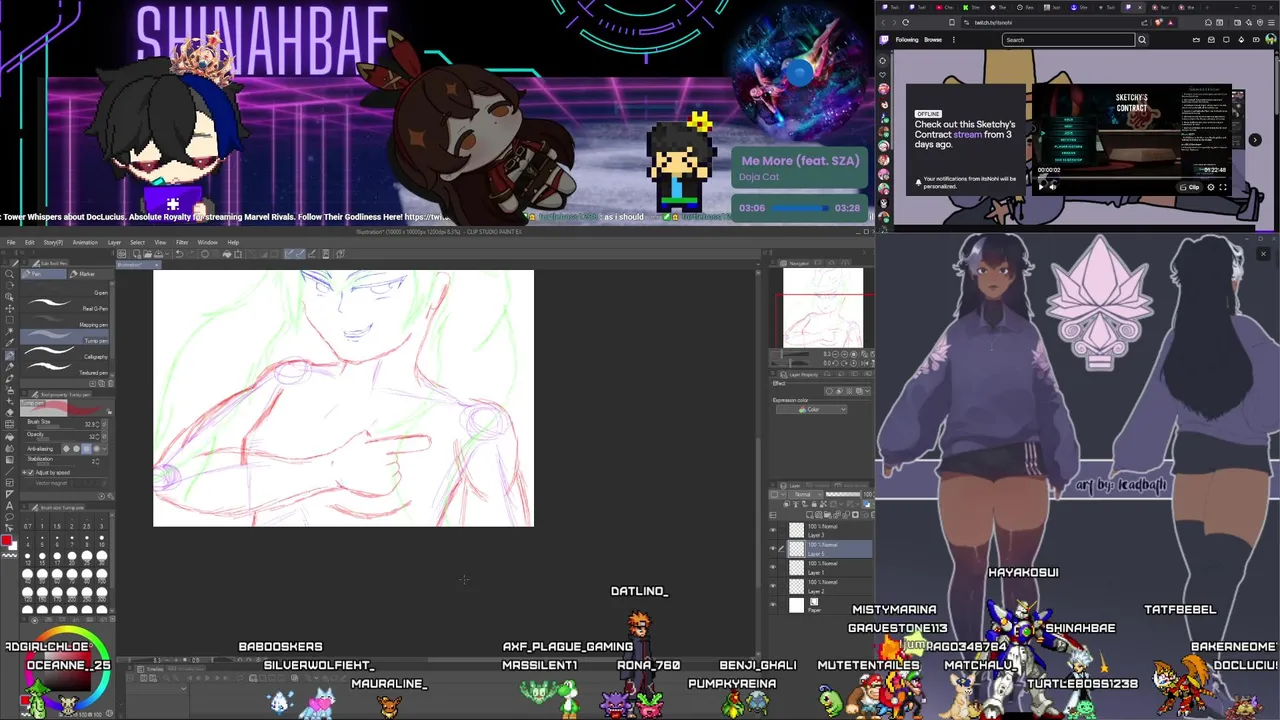Select the Calligraphy pen sub tool

point(64,352)
